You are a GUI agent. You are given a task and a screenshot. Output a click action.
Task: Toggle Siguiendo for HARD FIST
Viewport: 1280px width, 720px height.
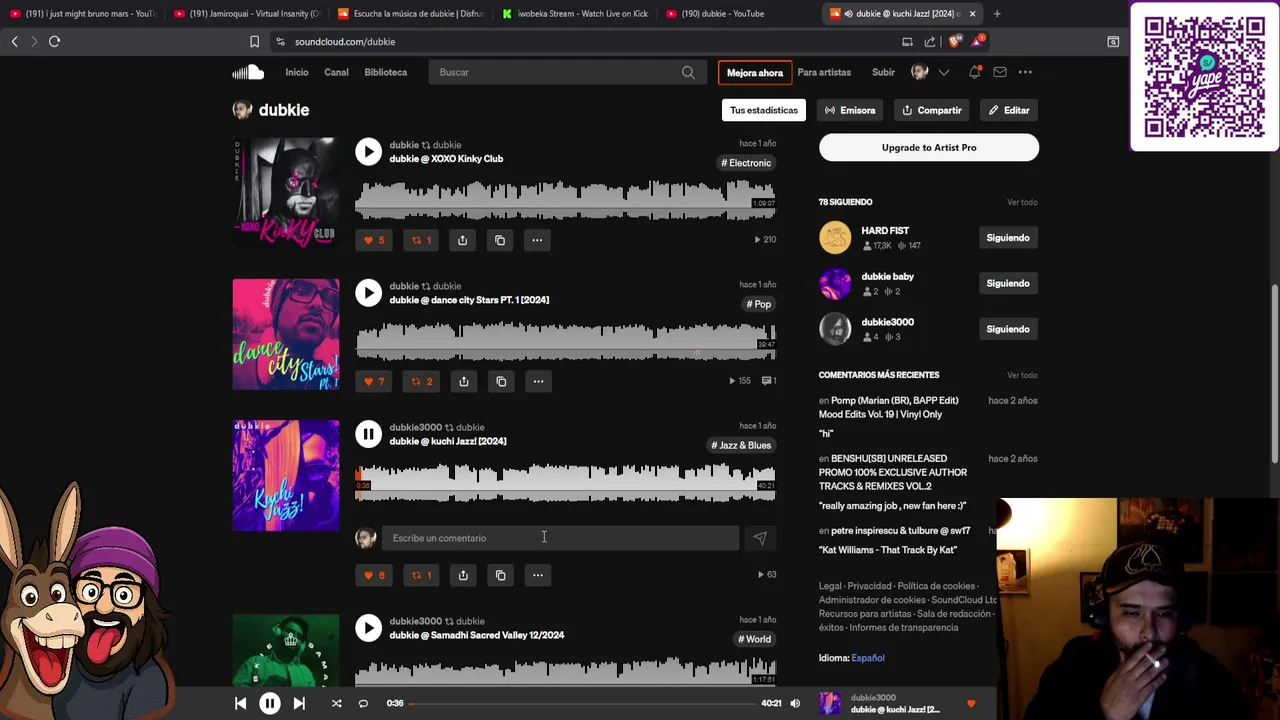click(1007, 238)
